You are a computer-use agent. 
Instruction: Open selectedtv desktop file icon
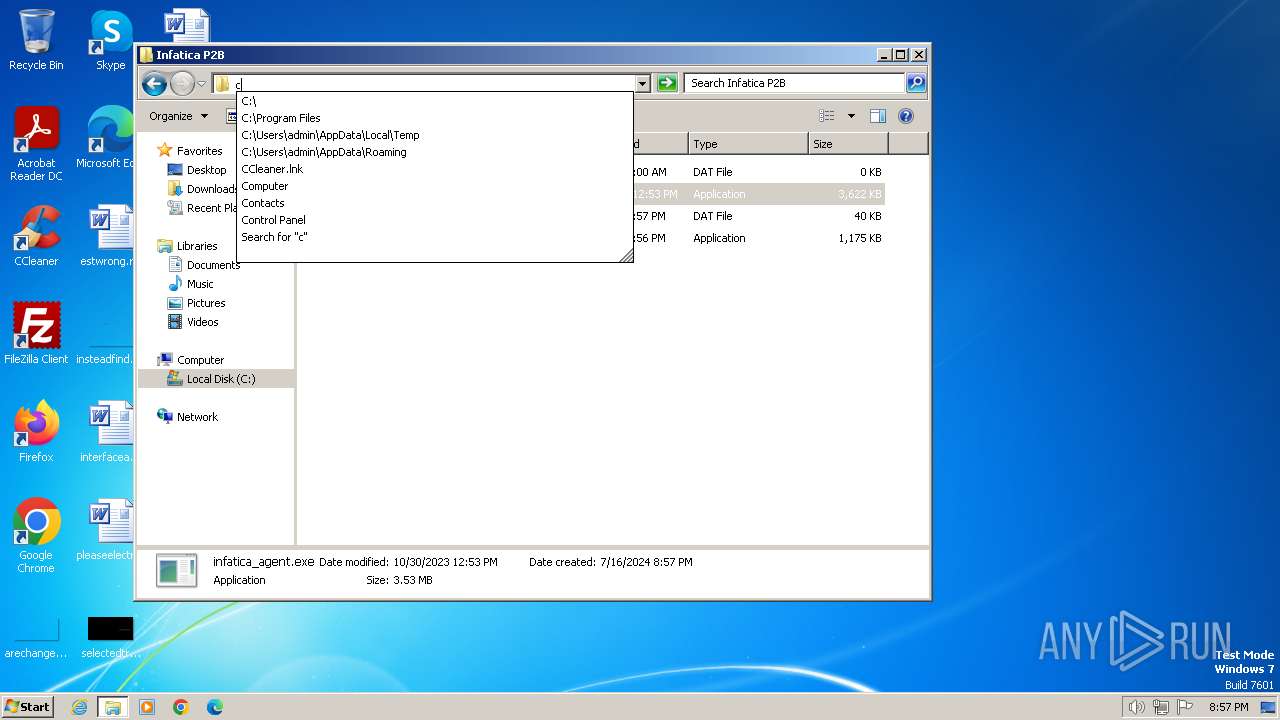110,637
